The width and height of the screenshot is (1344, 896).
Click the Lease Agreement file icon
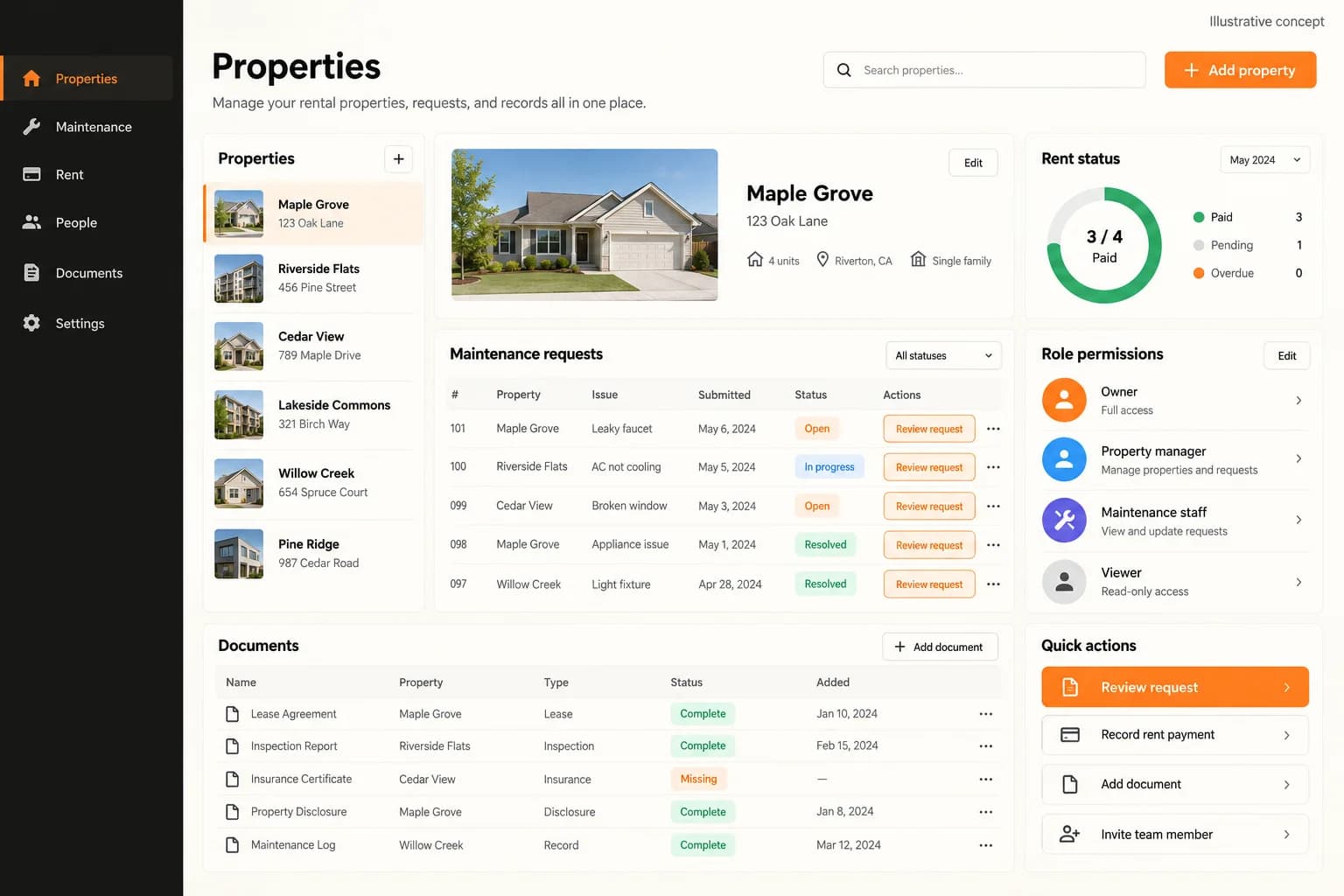(232, 714)
